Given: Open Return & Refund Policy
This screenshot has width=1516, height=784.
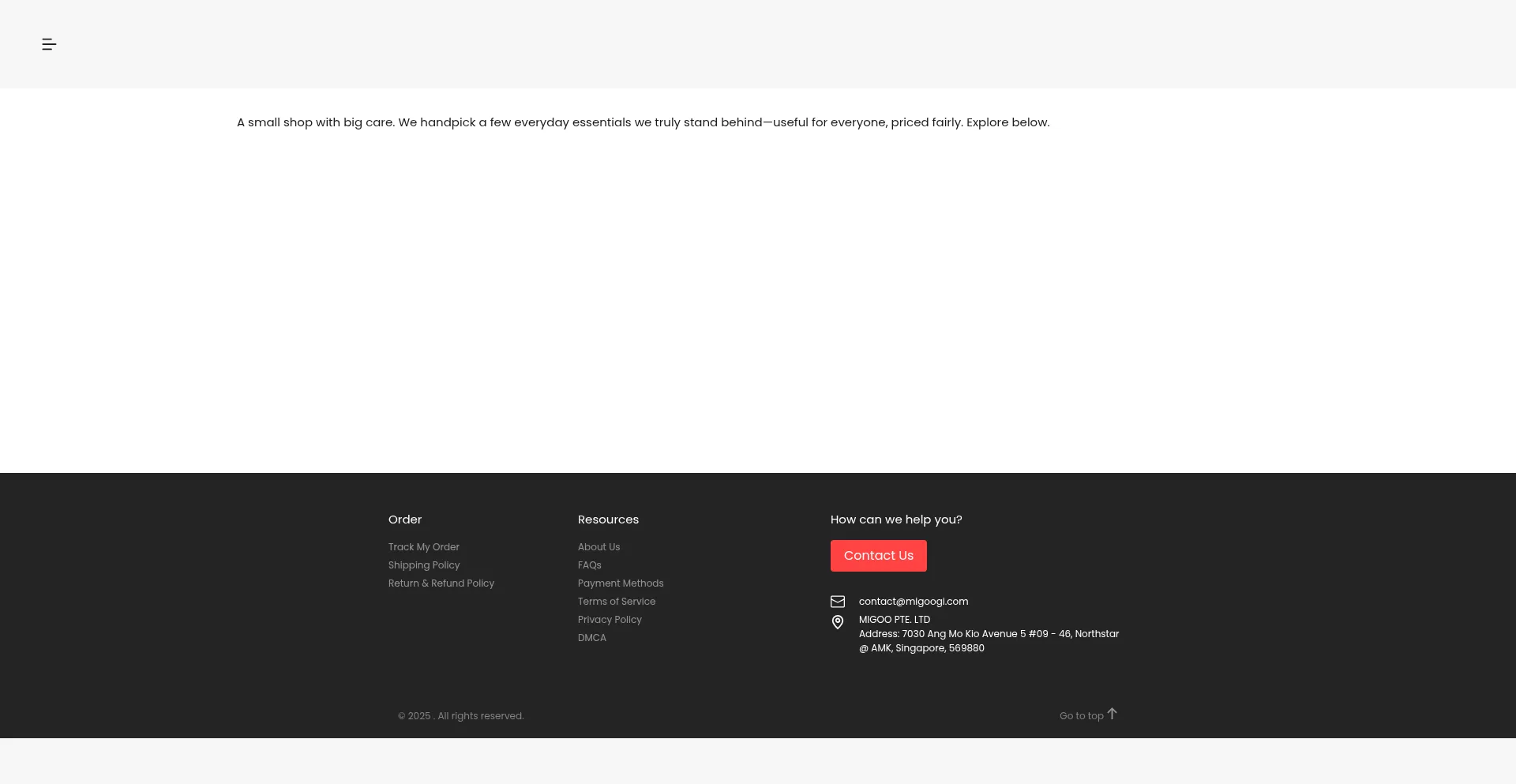Looking at the screenshot, I should pyautogui.click(x=441, y=583).
